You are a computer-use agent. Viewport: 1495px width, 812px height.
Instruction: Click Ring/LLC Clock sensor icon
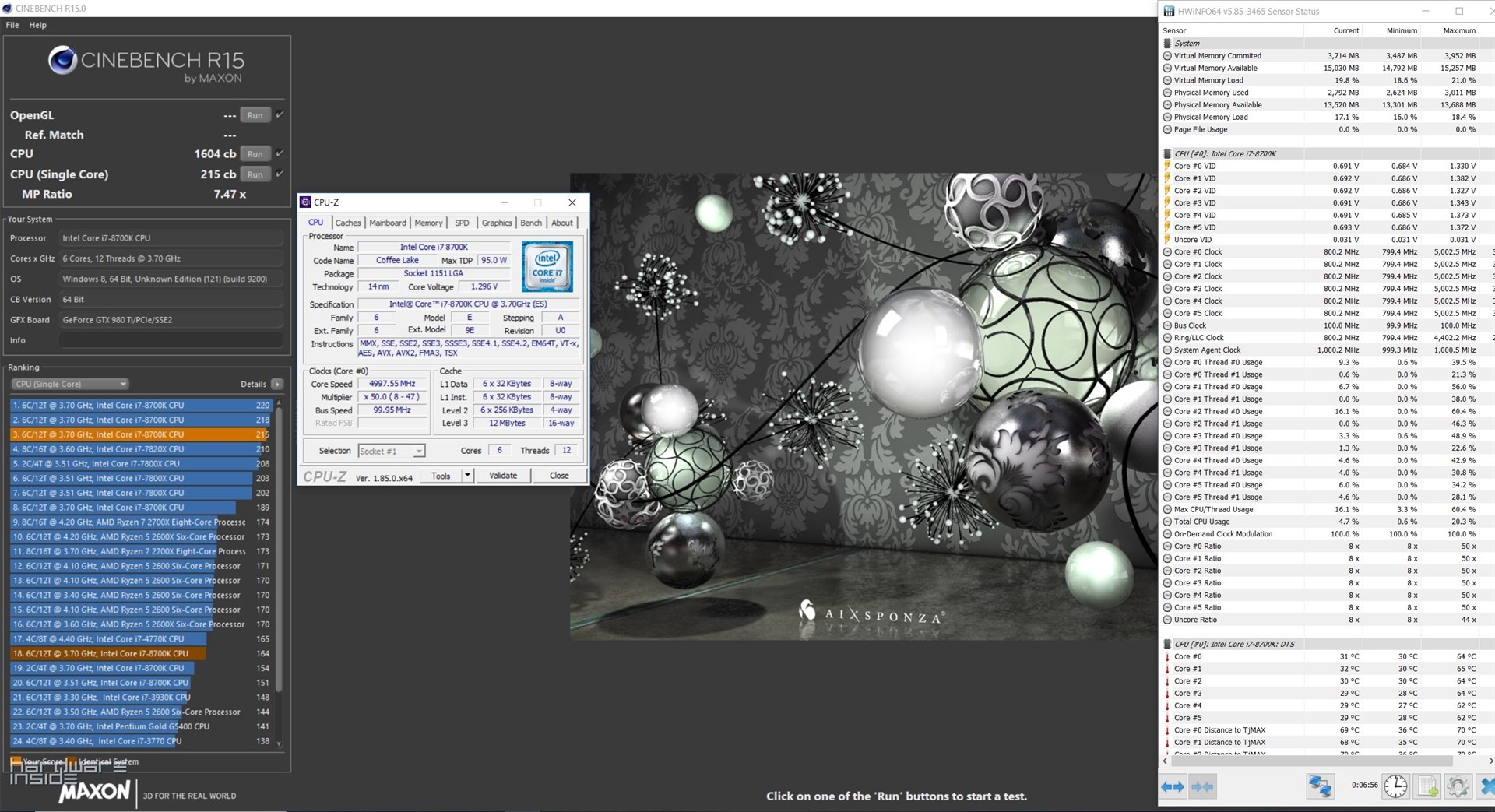point(1167,338)
